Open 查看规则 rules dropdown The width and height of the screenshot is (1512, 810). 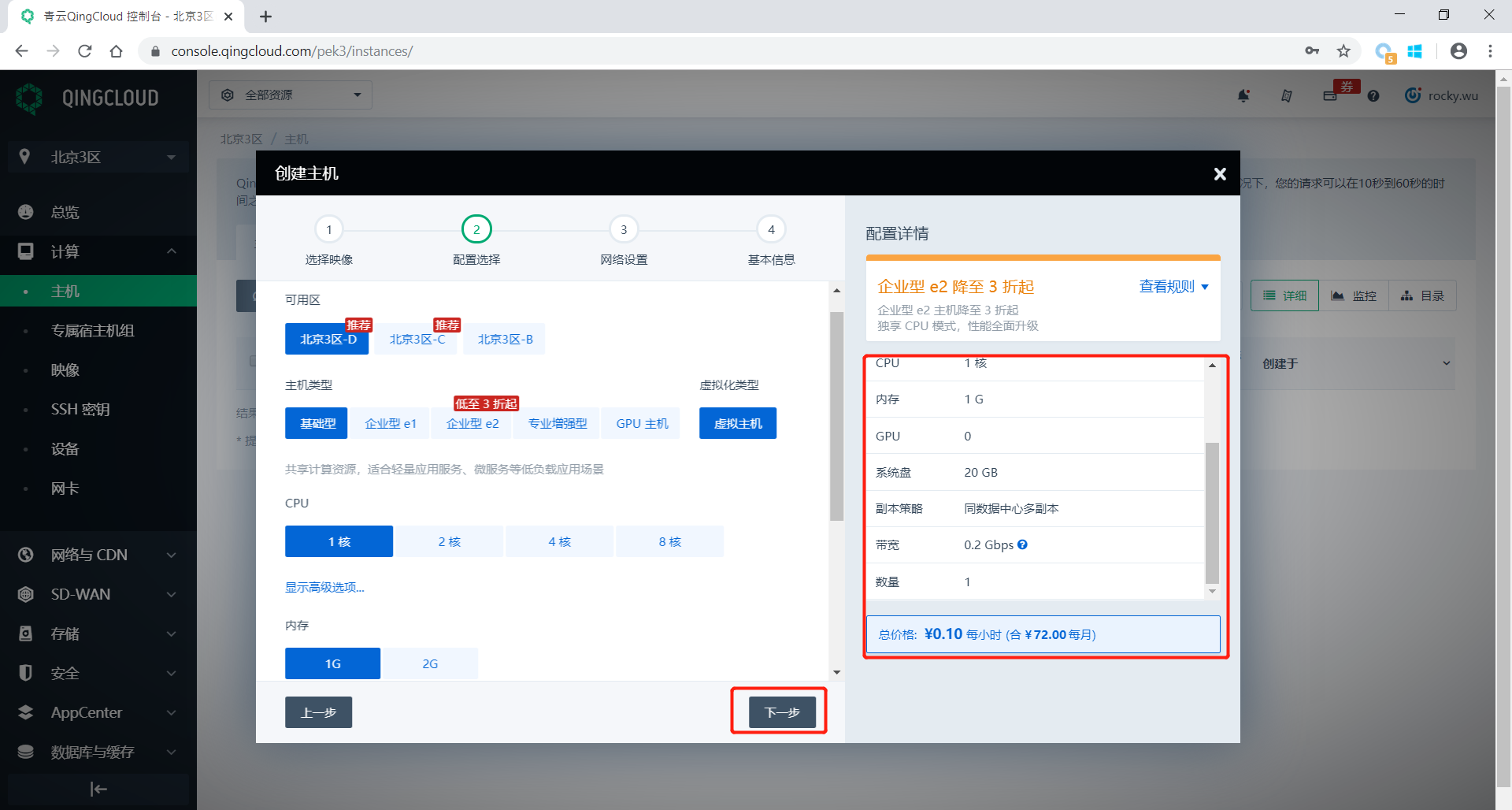tap(1173, 286)
